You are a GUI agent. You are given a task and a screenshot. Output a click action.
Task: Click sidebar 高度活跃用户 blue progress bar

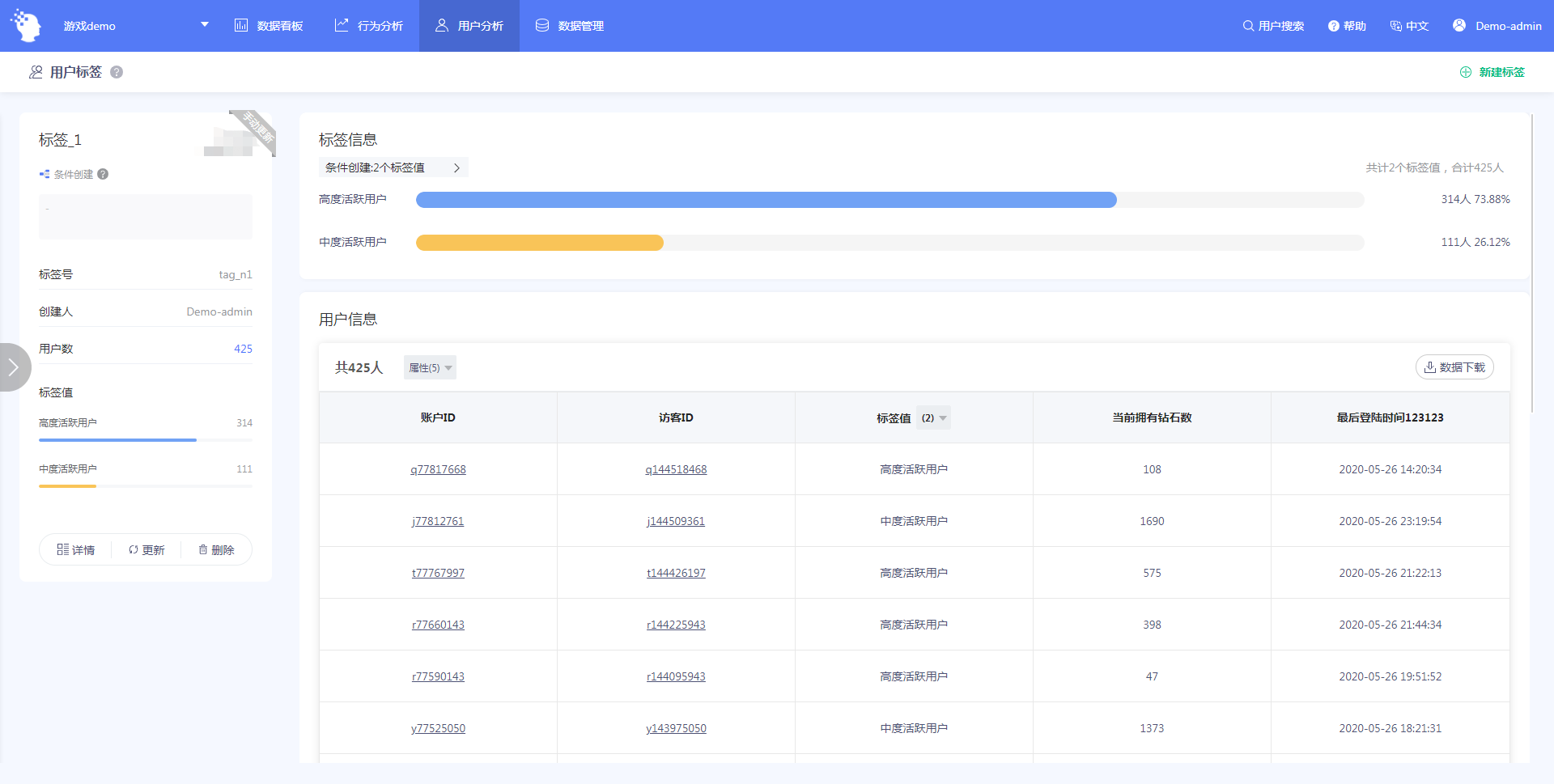117,440
